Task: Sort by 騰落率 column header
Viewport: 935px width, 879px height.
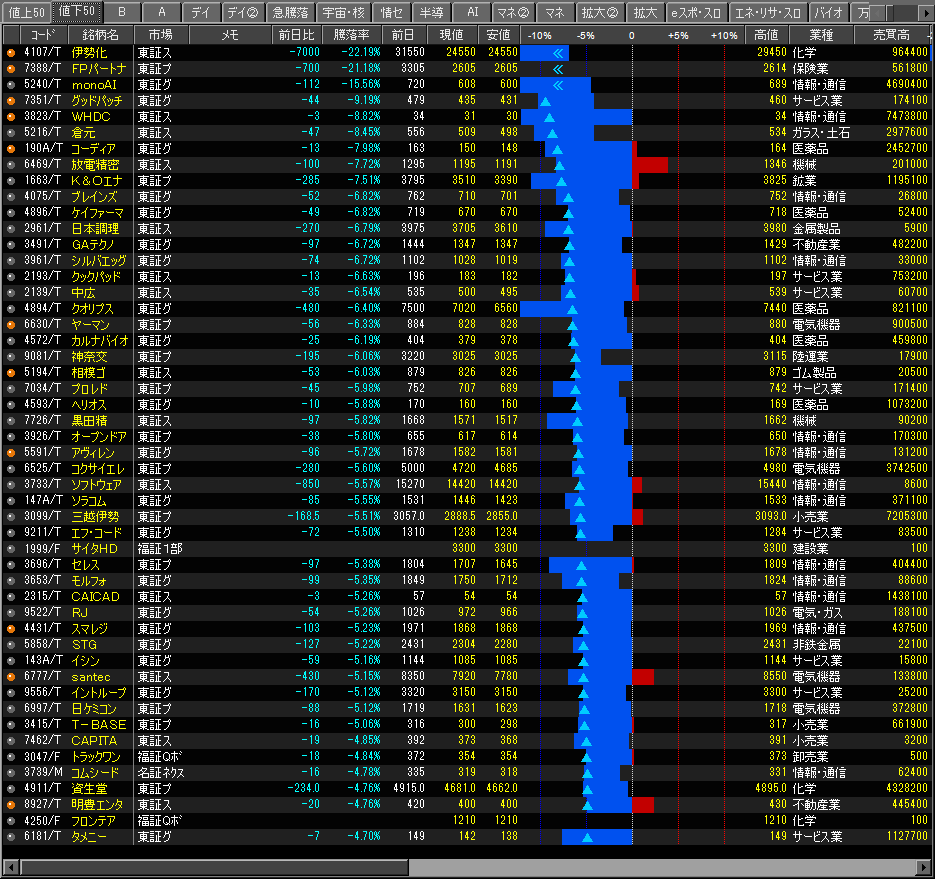Action: pos(359,35)
